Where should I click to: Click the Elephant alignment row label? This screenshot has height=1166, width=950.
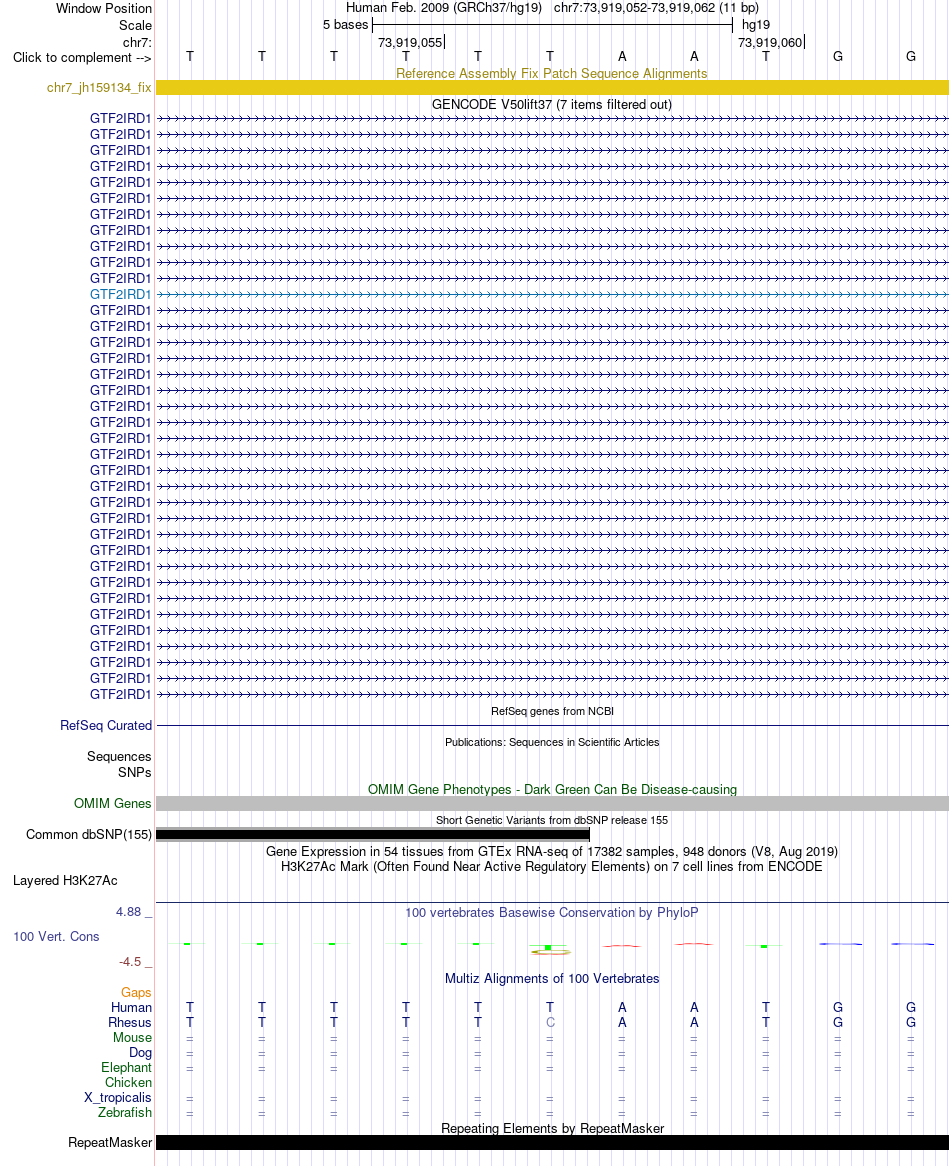click(126, 1068)
